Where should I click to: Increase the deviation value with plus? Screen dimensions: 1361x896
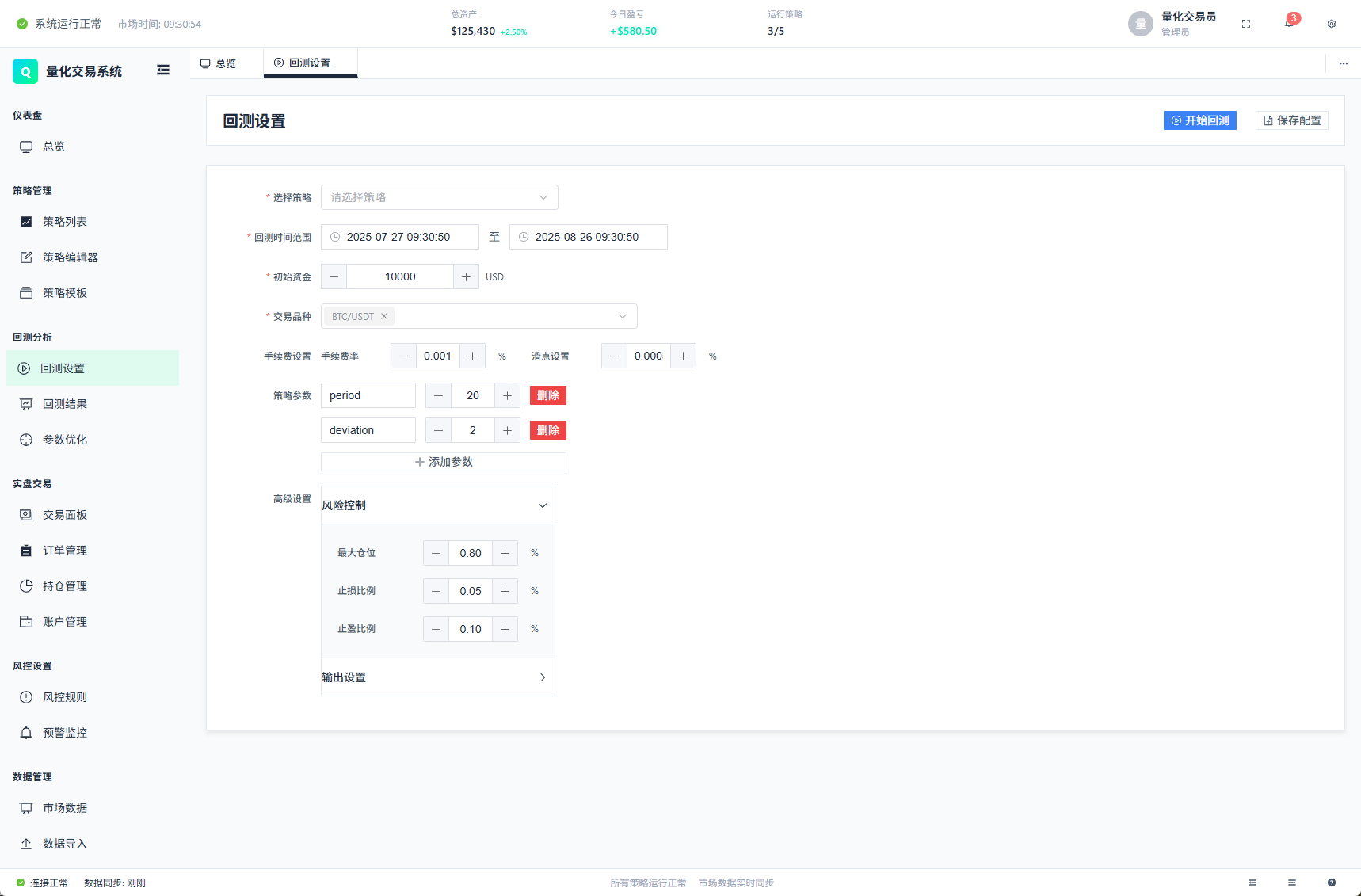point(507,430)
